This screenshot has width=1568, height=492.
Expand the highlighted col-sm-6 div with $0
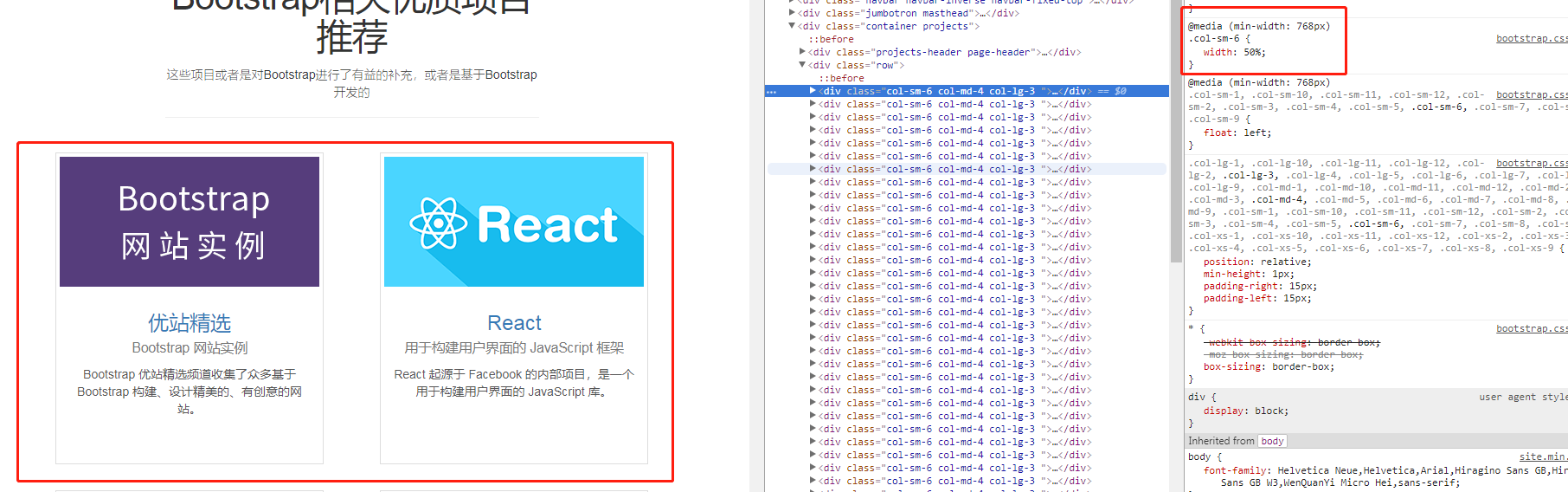(813, 91)
